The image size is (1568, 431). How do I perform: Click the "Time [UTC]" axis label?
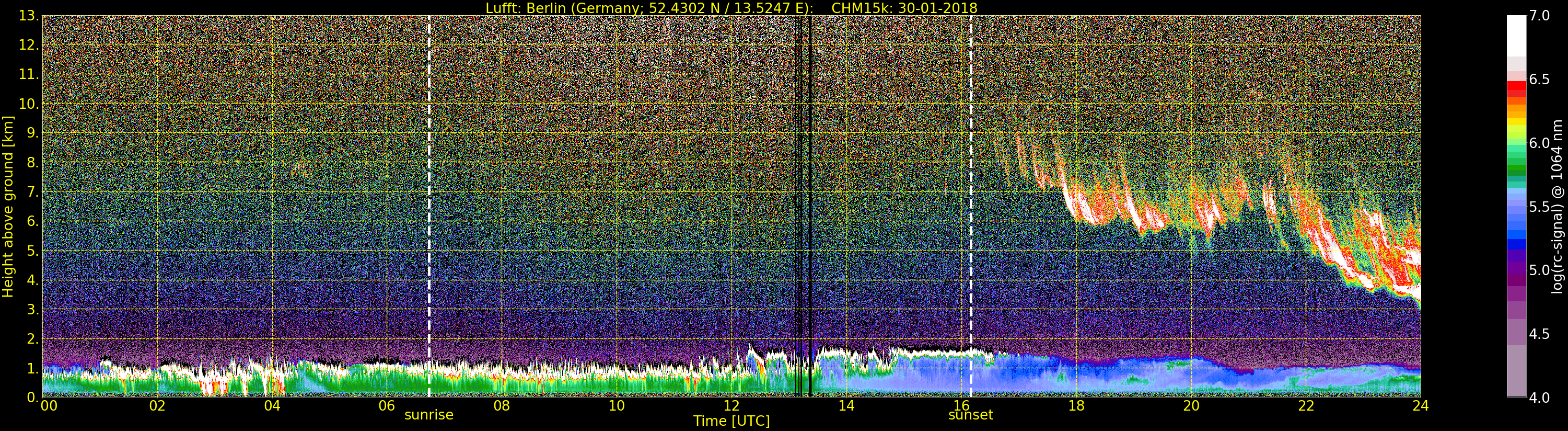[731, 421]
